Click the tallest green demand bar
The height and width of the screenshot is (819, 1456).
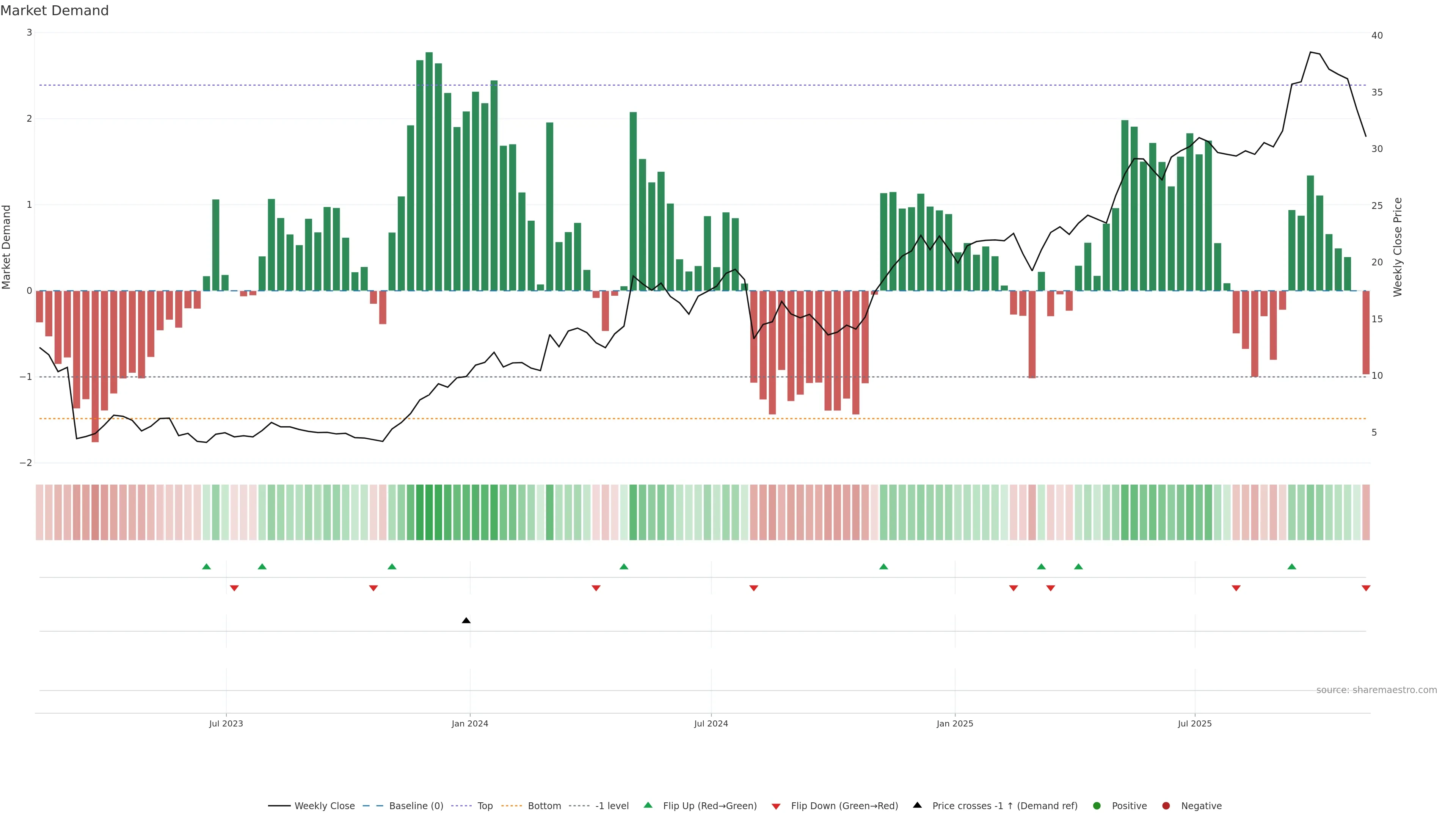(429, 169)
